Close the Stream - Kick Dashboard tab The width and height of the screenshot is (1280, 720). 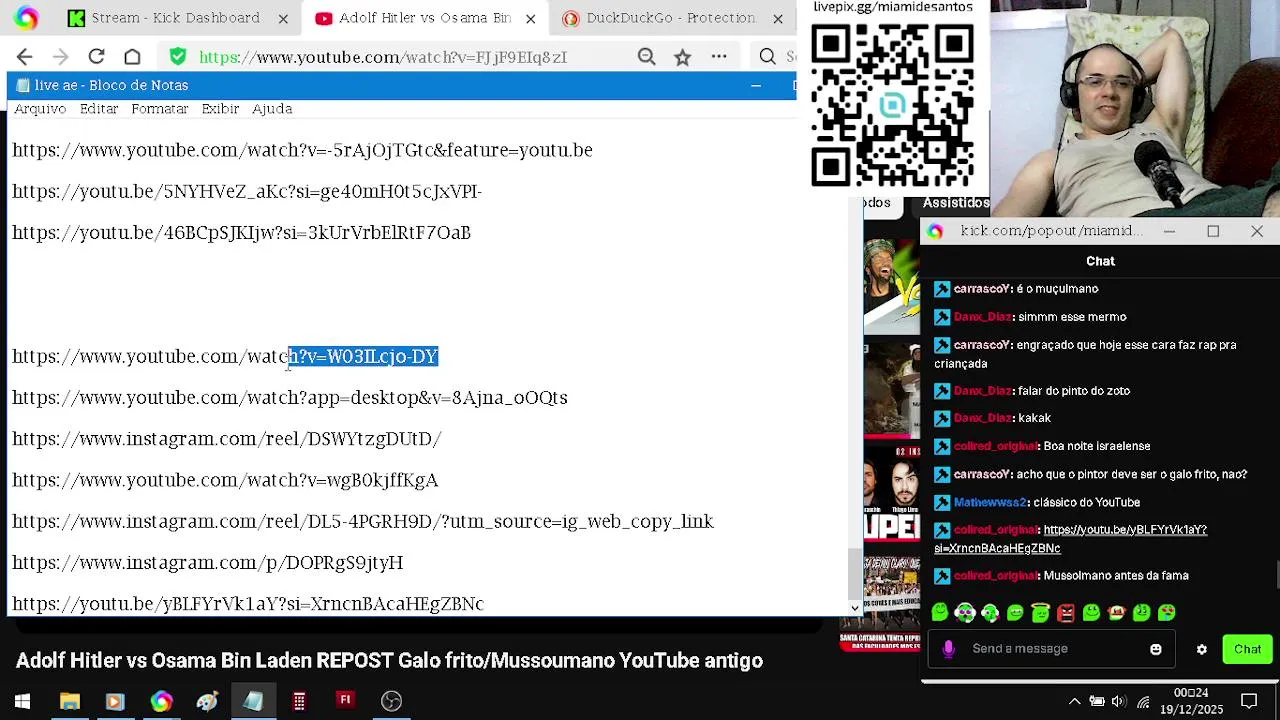tap(283, 18)
